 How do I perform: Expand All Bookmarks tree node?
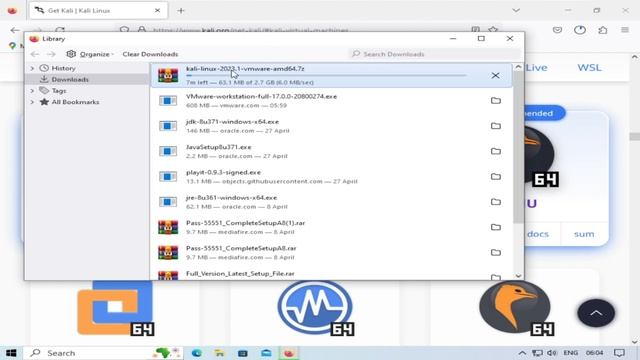32,102
